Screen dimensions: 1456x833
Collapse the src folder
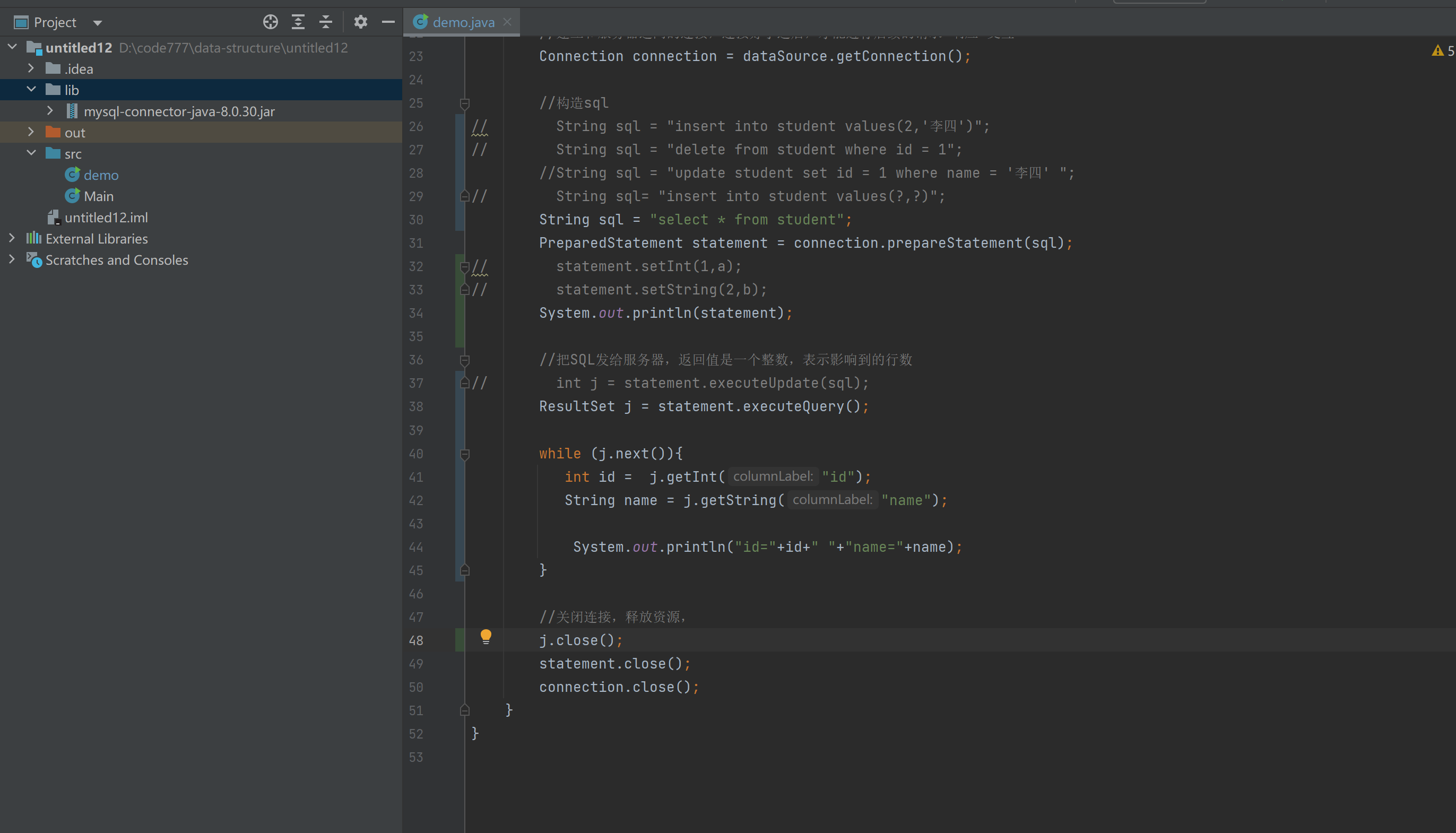click(31, 153)
